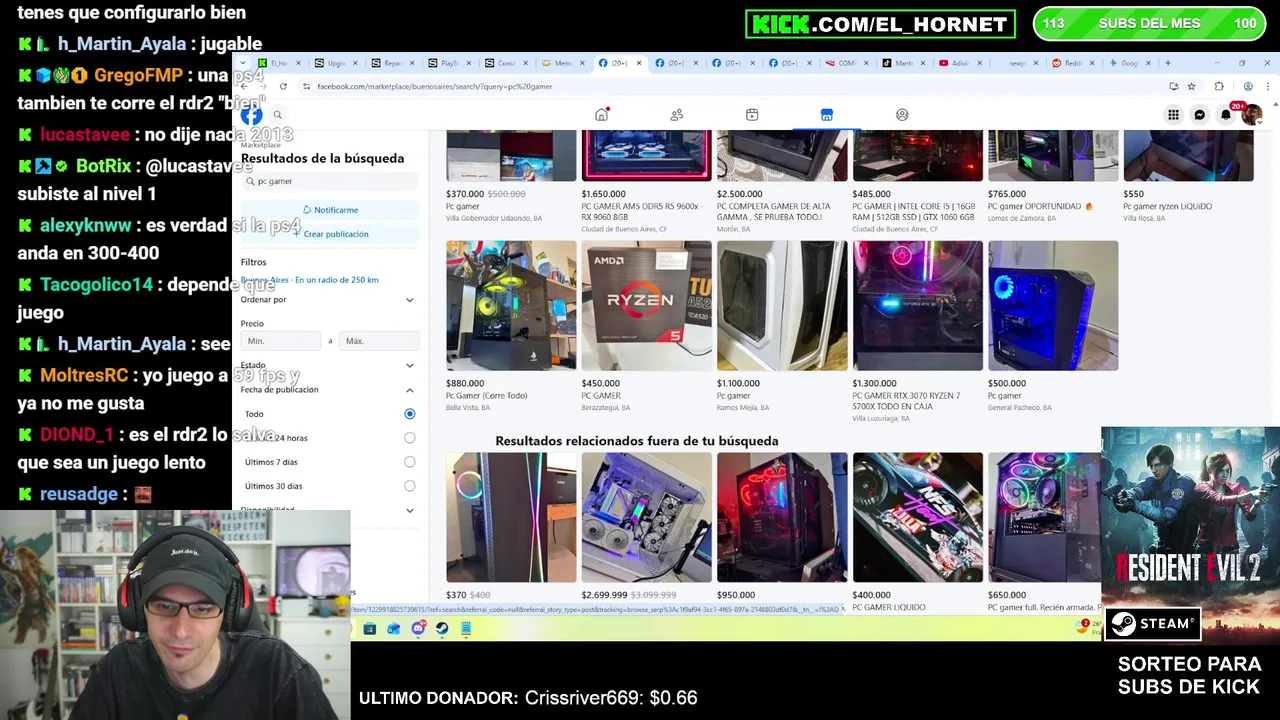The width and height of the screenshot is (1280, 720).
Task: Open the profile avatar account menu
Action: [x=1251, y=115]
